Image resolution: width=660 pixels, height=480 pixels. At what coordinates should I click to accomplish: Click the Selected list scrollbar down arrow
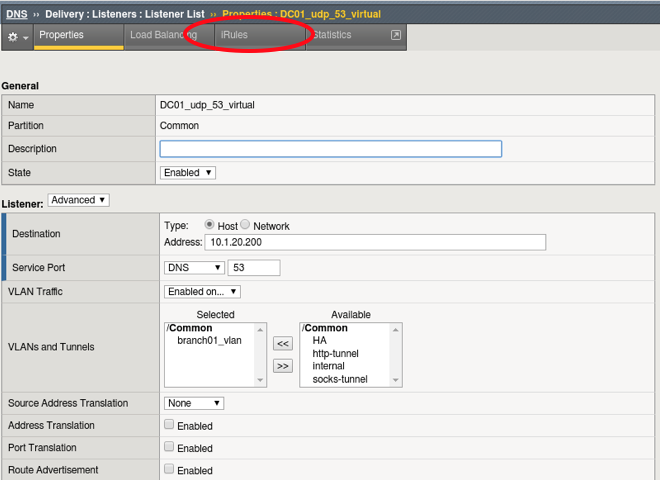click(260, 380)
